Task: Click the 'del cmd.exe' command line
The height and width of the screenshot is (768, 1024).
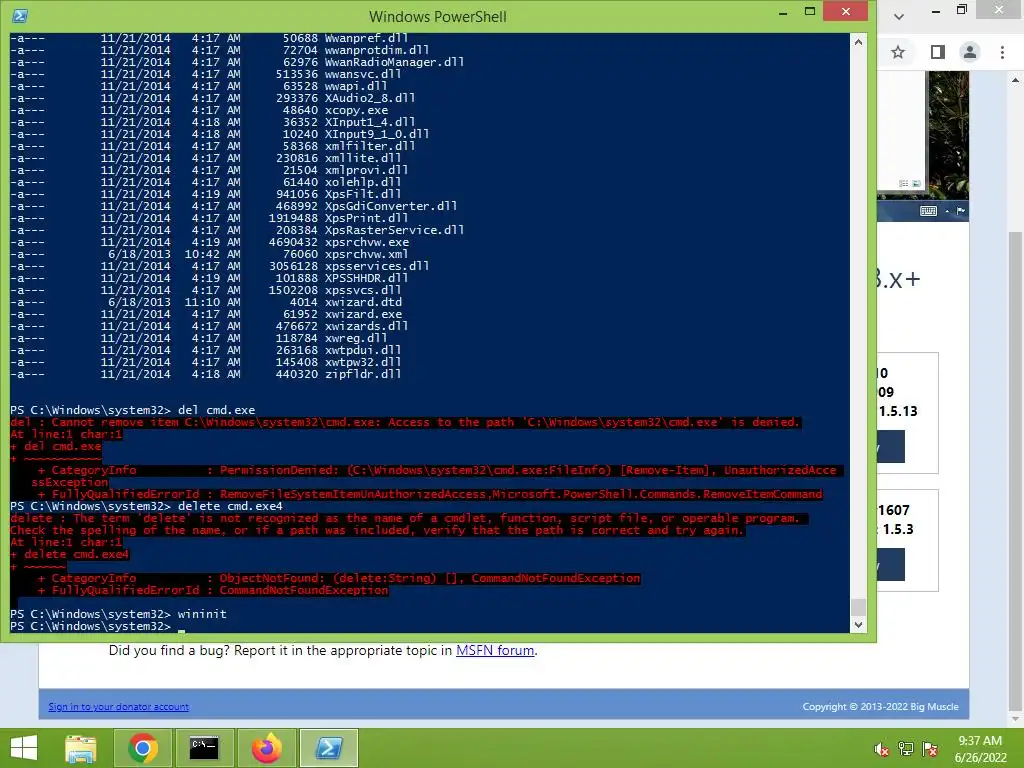Action: tap(216, 410)
